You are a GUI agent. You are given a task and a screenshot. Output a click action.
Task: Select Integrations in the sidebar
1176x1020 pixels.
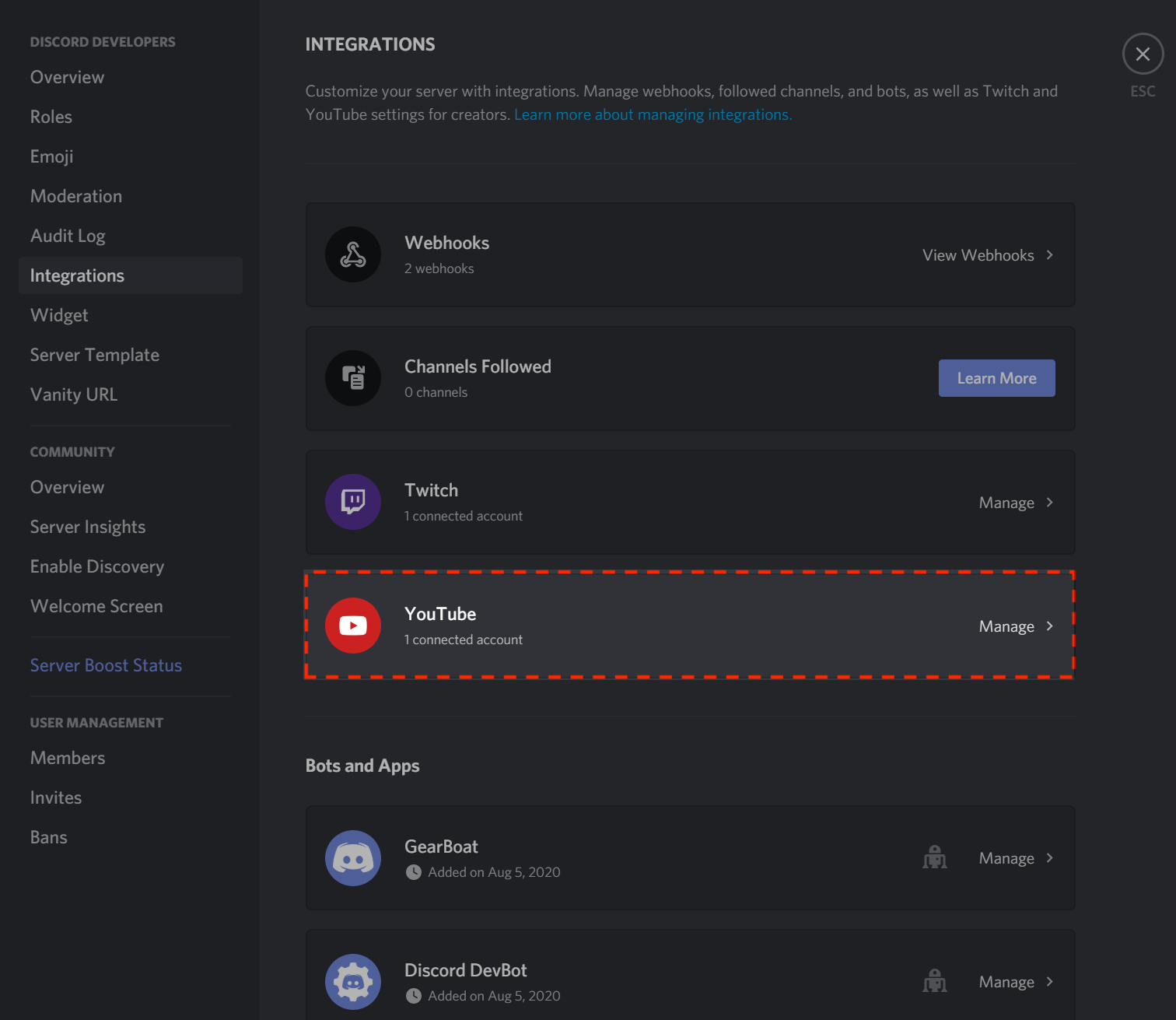click(x=131, y=275)
